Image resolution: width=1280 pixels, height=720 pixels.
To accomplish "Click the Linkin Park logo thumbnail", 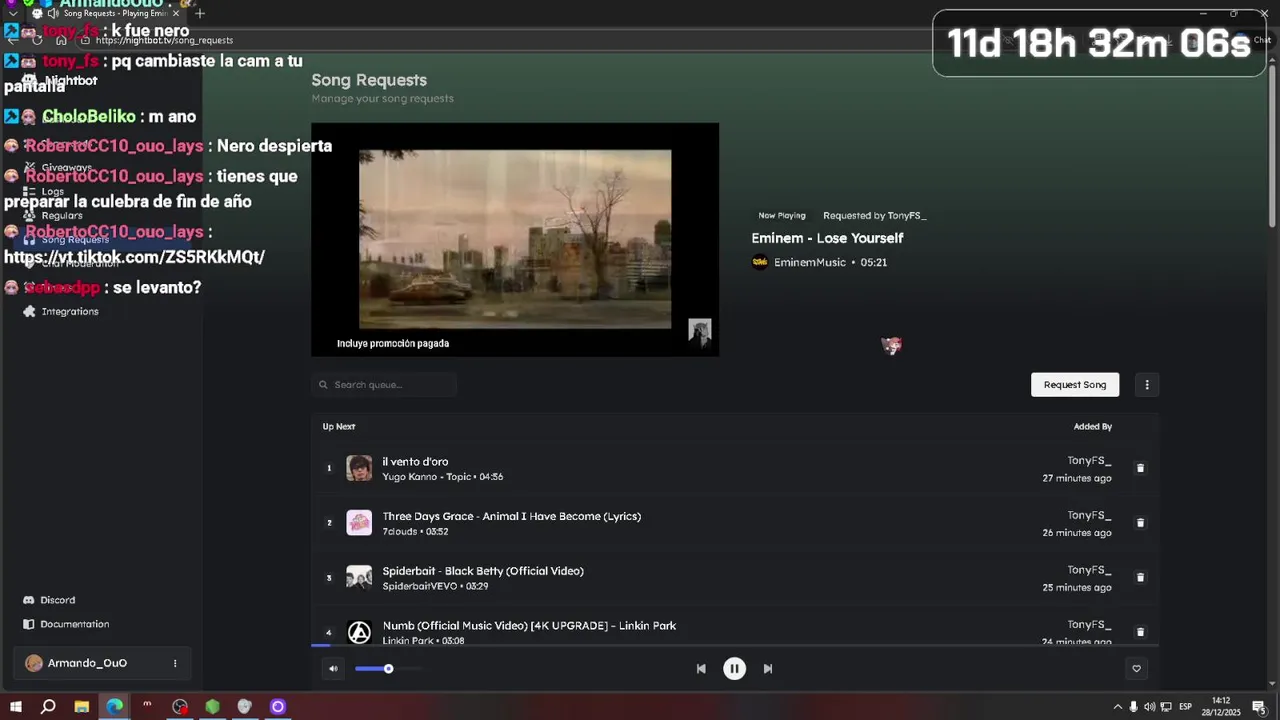I will [359, 632].
